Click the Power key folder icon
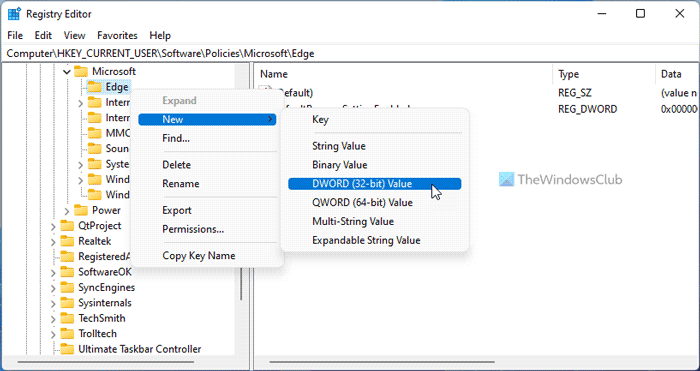Image resolution: width=700 pixels, height=371 pixels. (81, 210)
